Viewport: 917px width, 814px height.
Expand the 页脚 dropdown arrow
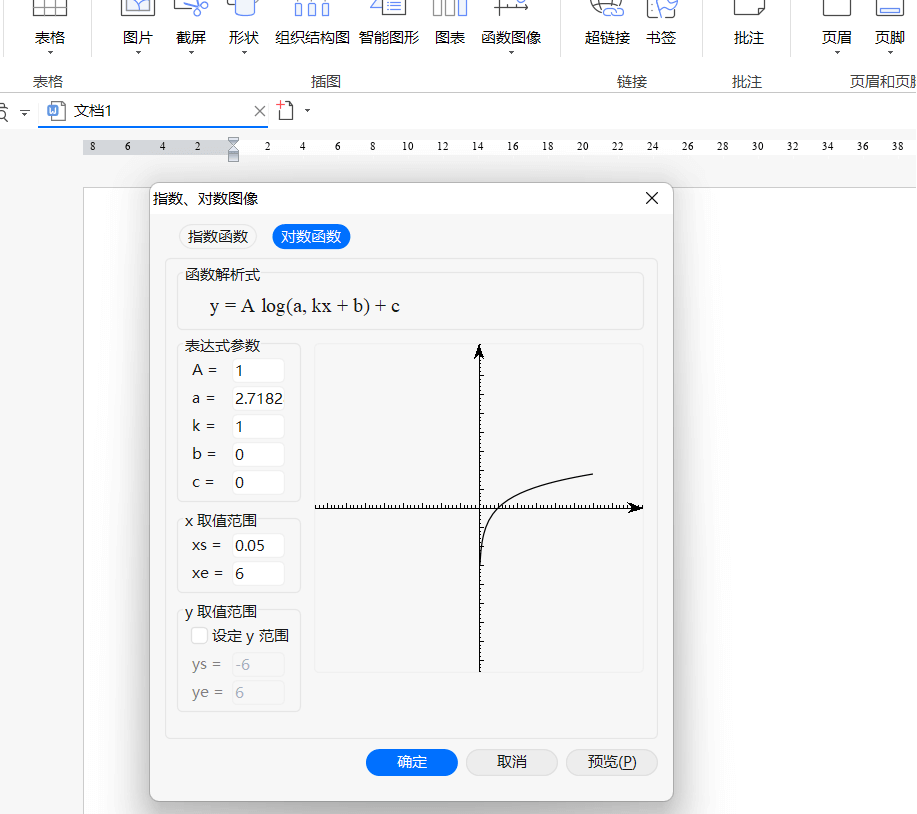click(891, 53)
